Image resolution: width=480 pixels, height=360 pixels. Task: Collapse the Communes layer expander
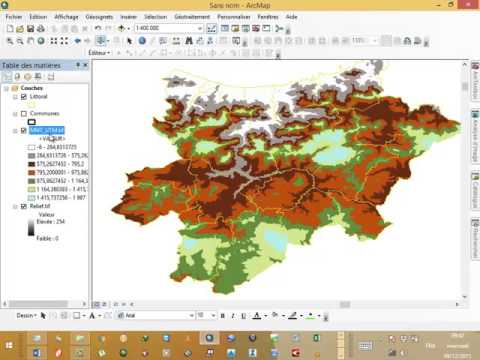click(15, 114)
